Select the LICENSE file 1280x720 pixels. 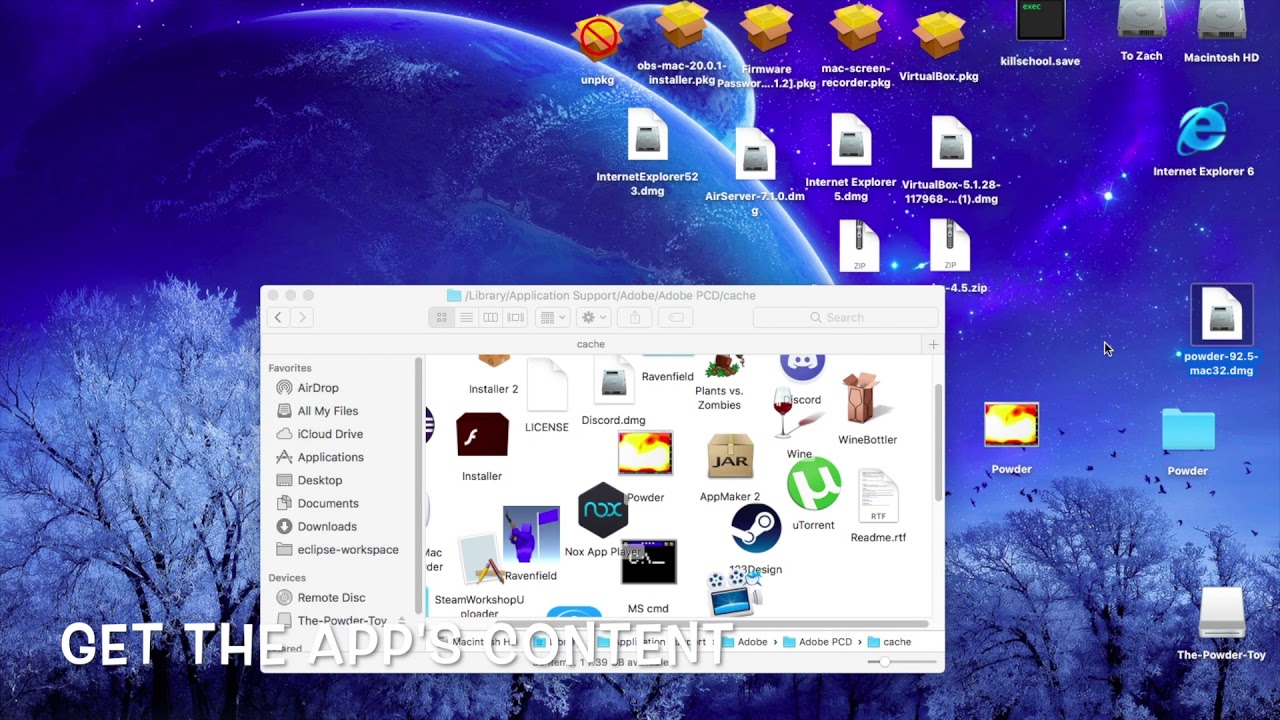pos(547,385)
